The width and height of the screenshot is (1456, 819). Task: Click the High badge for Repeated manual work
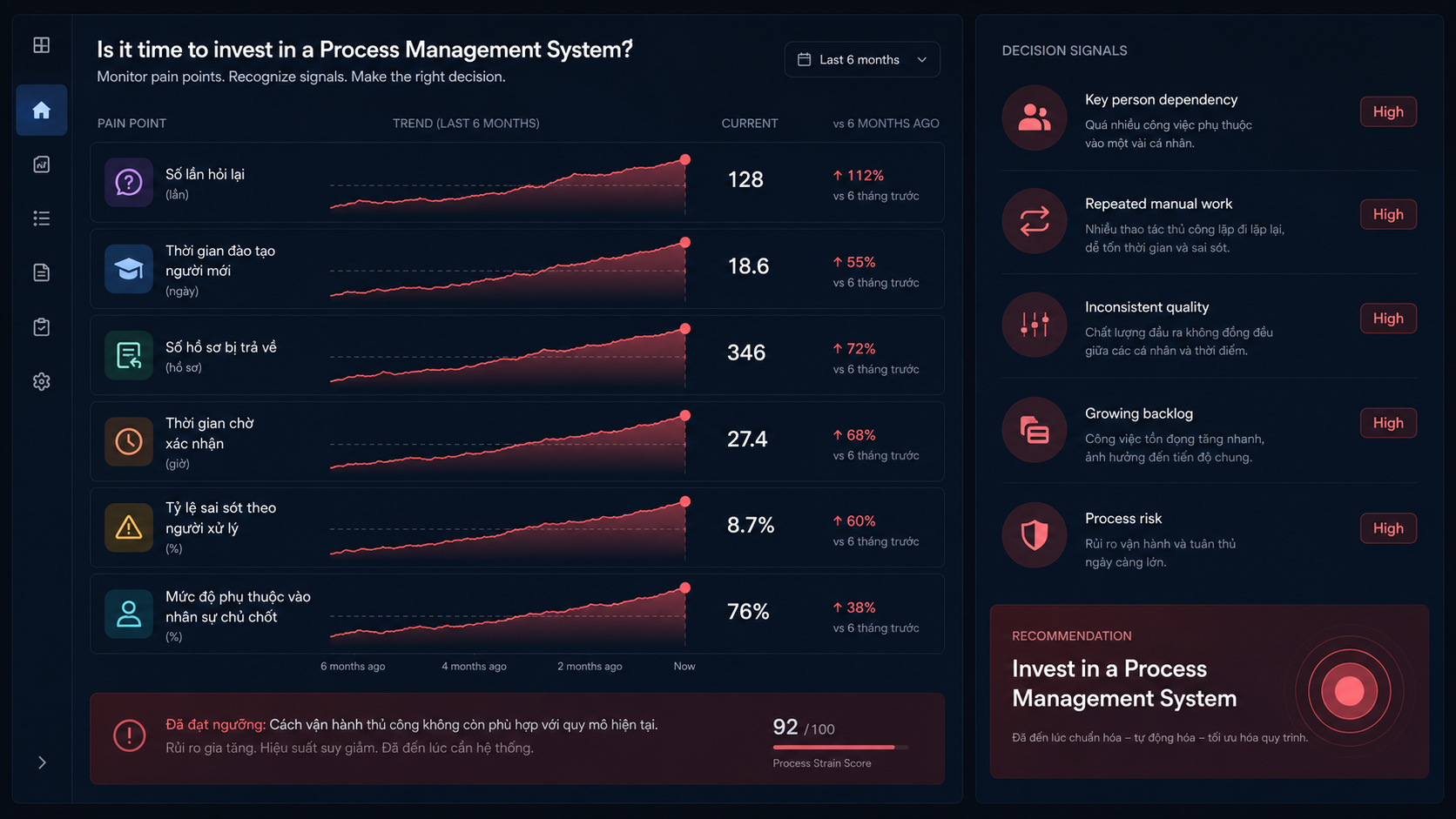pos(1388,214)
